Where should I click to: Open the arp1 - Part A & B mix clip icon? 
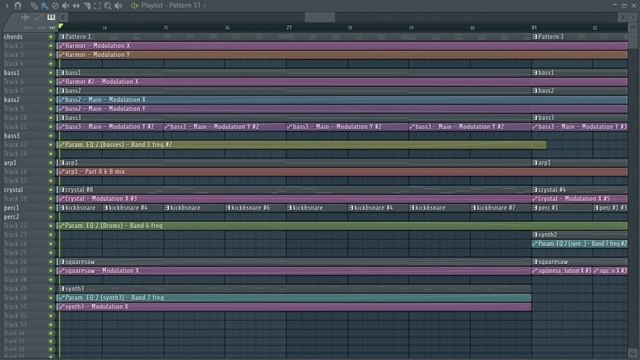[x=62, y=172]
